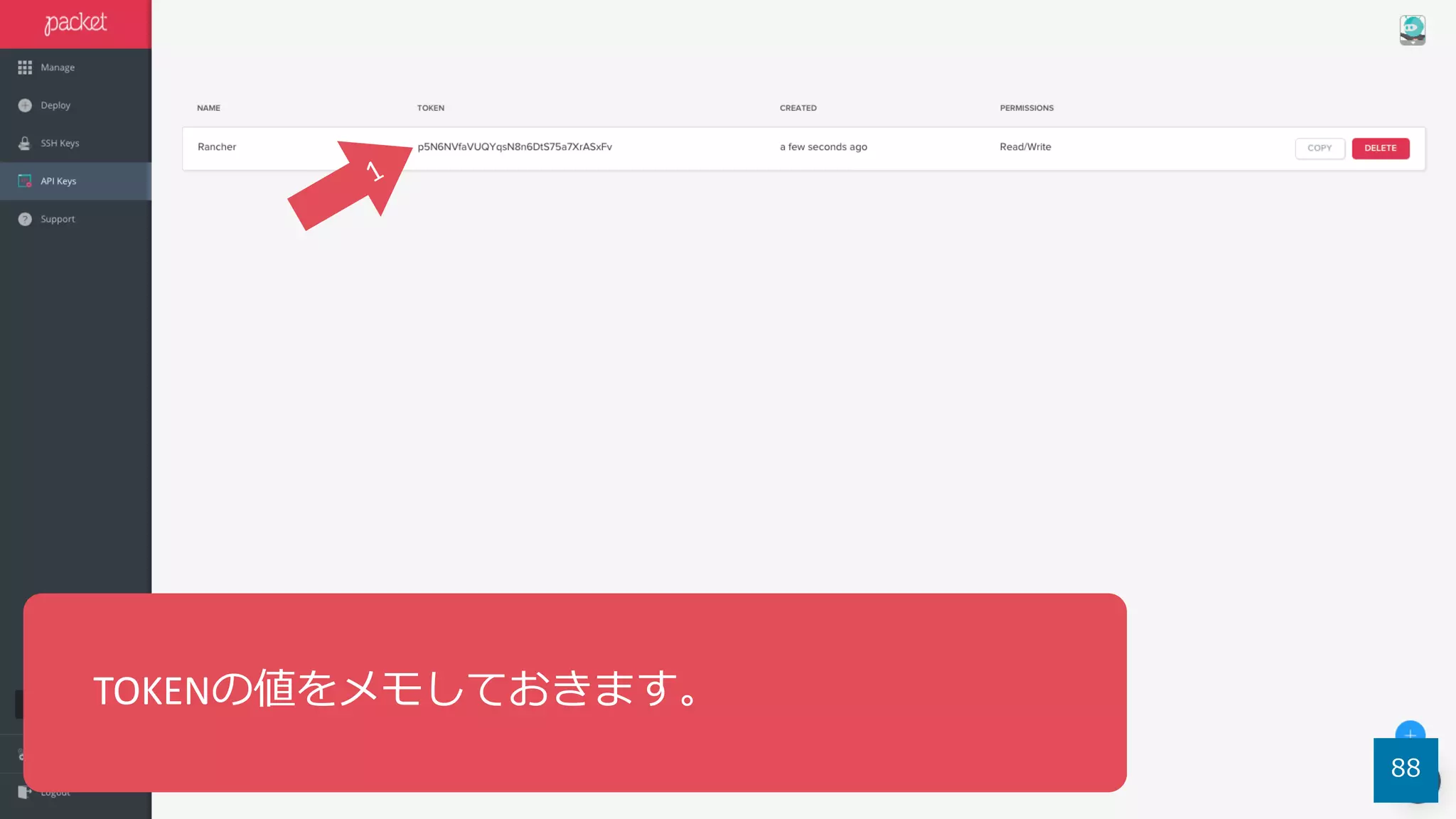The width and height of the screenshot is (1456, 819).
Task: Open the user avatar menu
Action: tap(1412, 30)
